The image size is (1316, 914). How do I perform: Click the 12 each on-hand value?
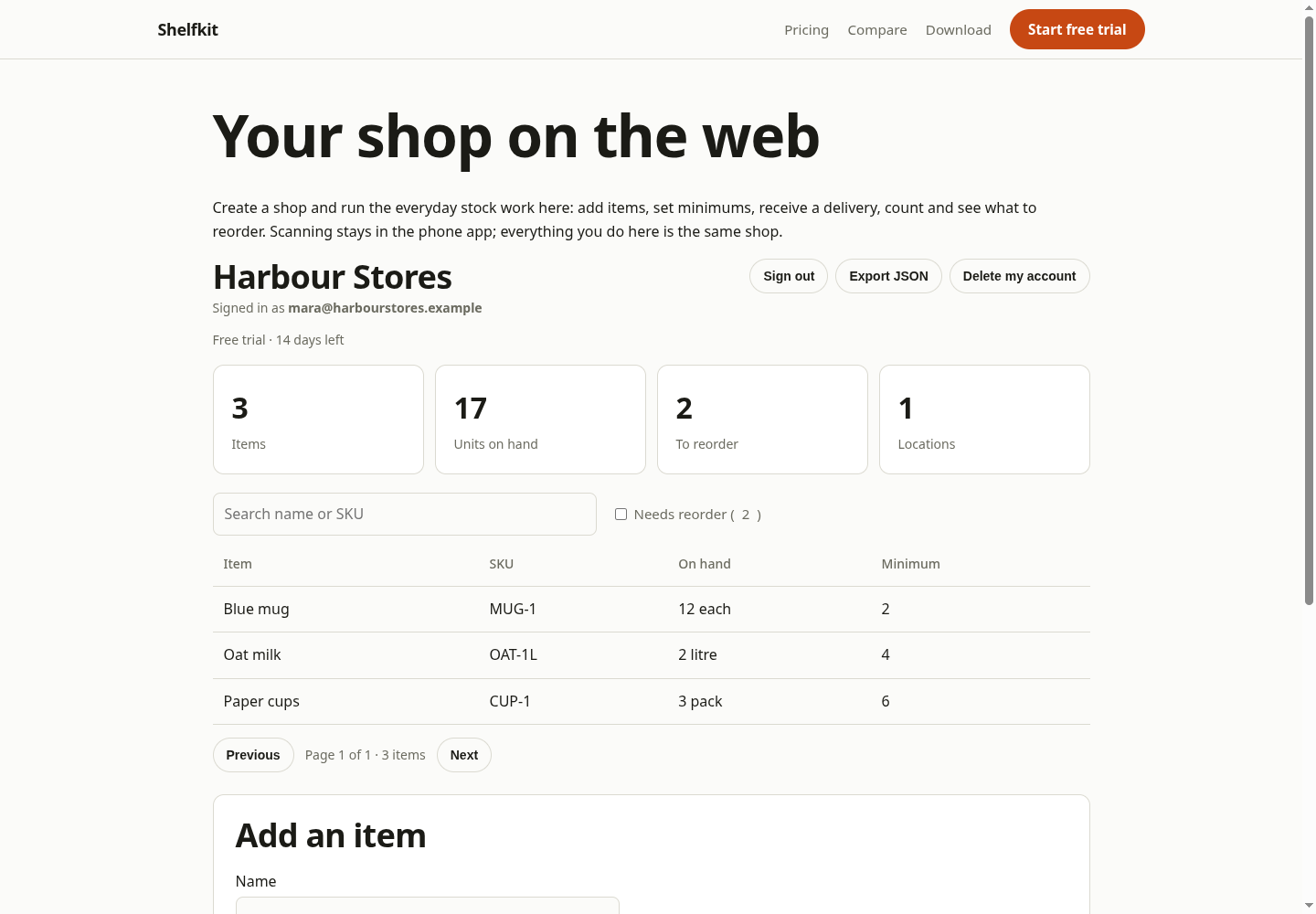point(705,609)
